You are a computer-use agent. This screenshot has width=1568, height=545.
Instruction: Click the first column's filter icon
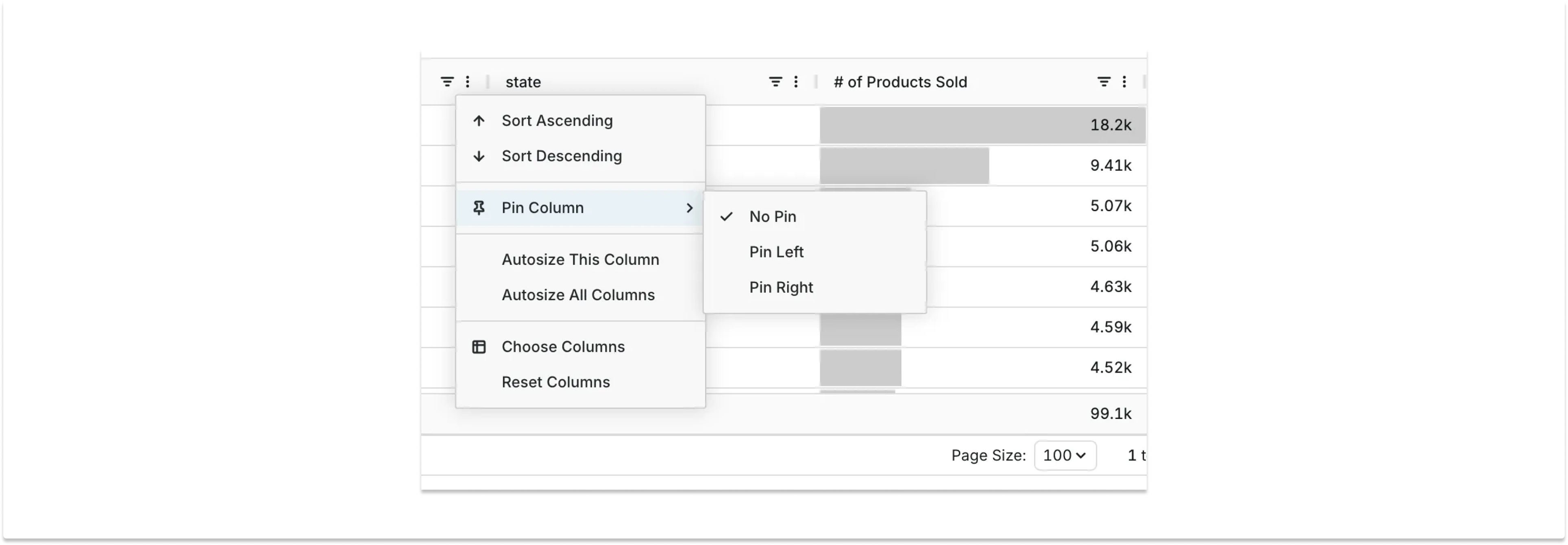pos(447,82)
